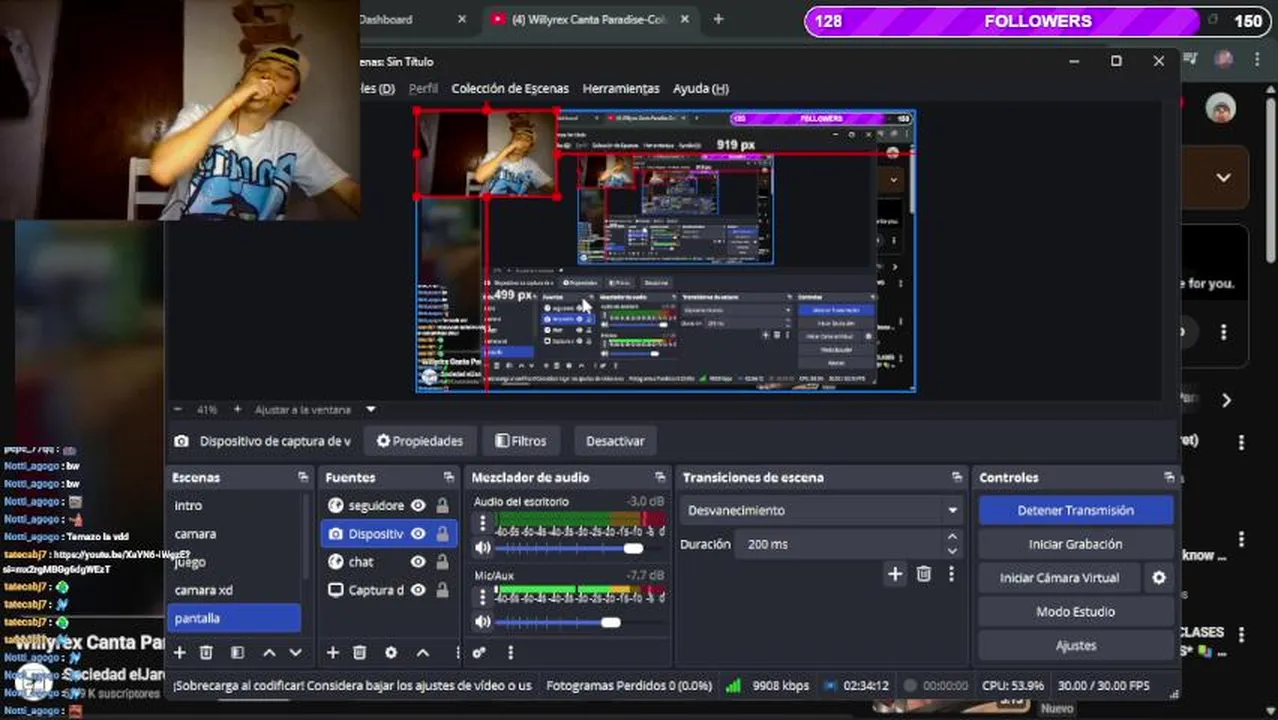Toggle lock on seguidore source
Screen dimensions: 1278x720
442,506
